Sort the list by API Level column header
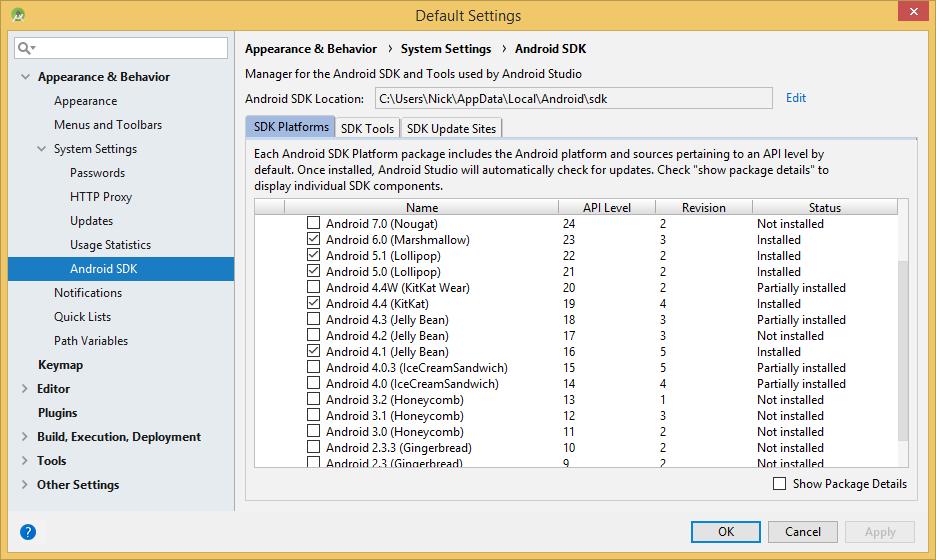 606,207
